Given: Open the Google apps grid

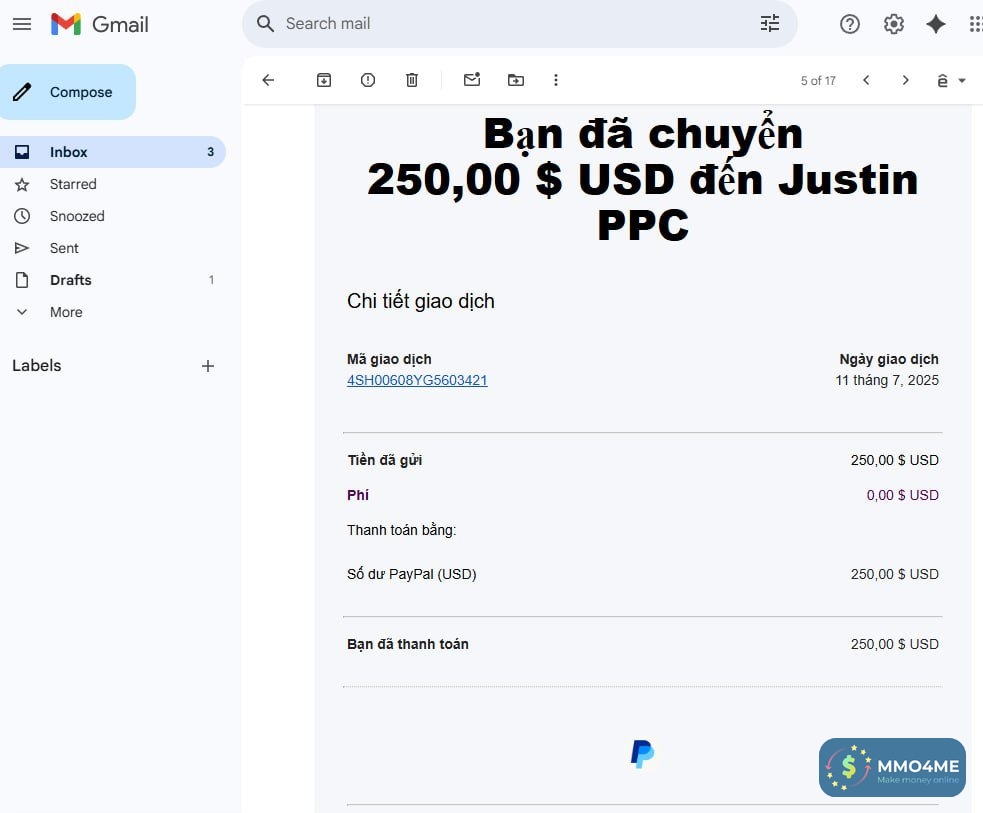Looking at the screenshot, I should click(x=975, y=24).
